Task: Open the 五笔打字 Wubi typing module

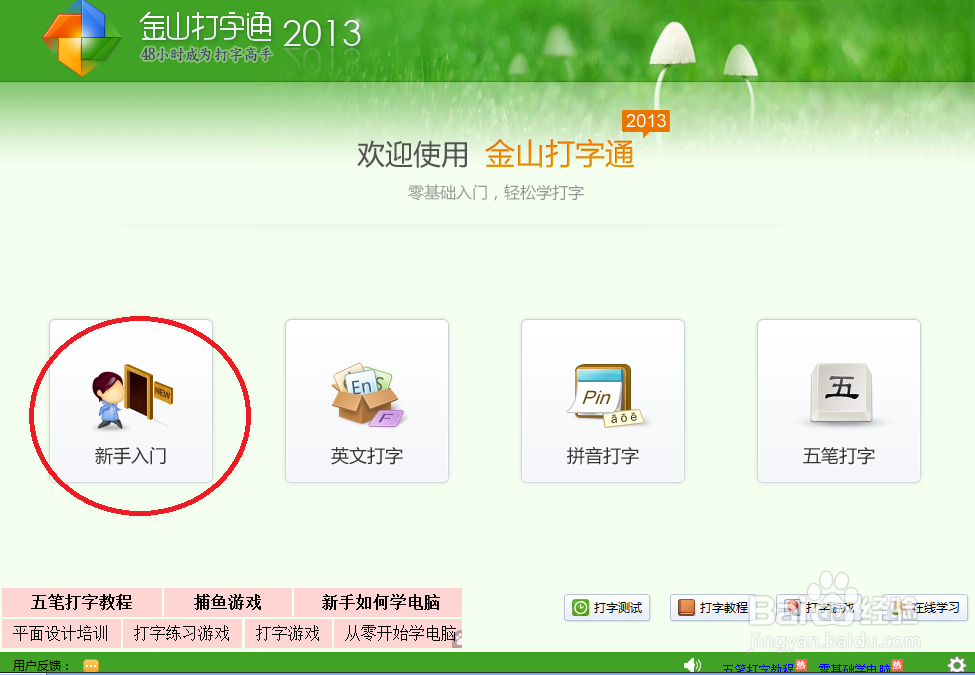Action: [839, 401]
